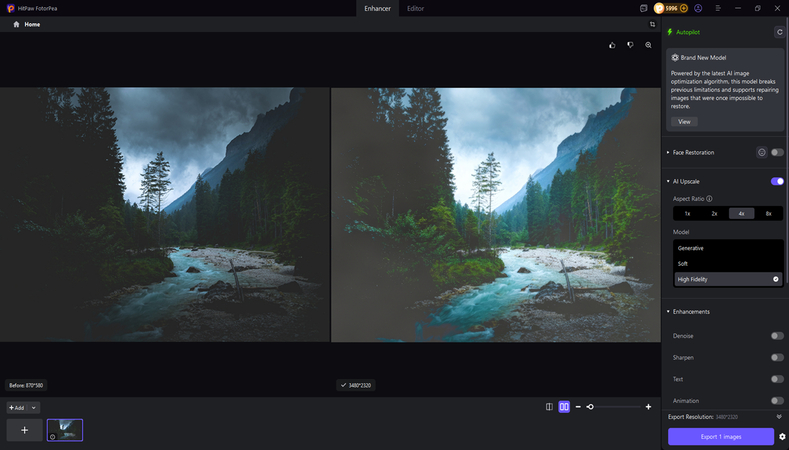The width and height of the screenshot is (789, 450).
Task: Enable the Sharpen switch
Action: [777, 357]
